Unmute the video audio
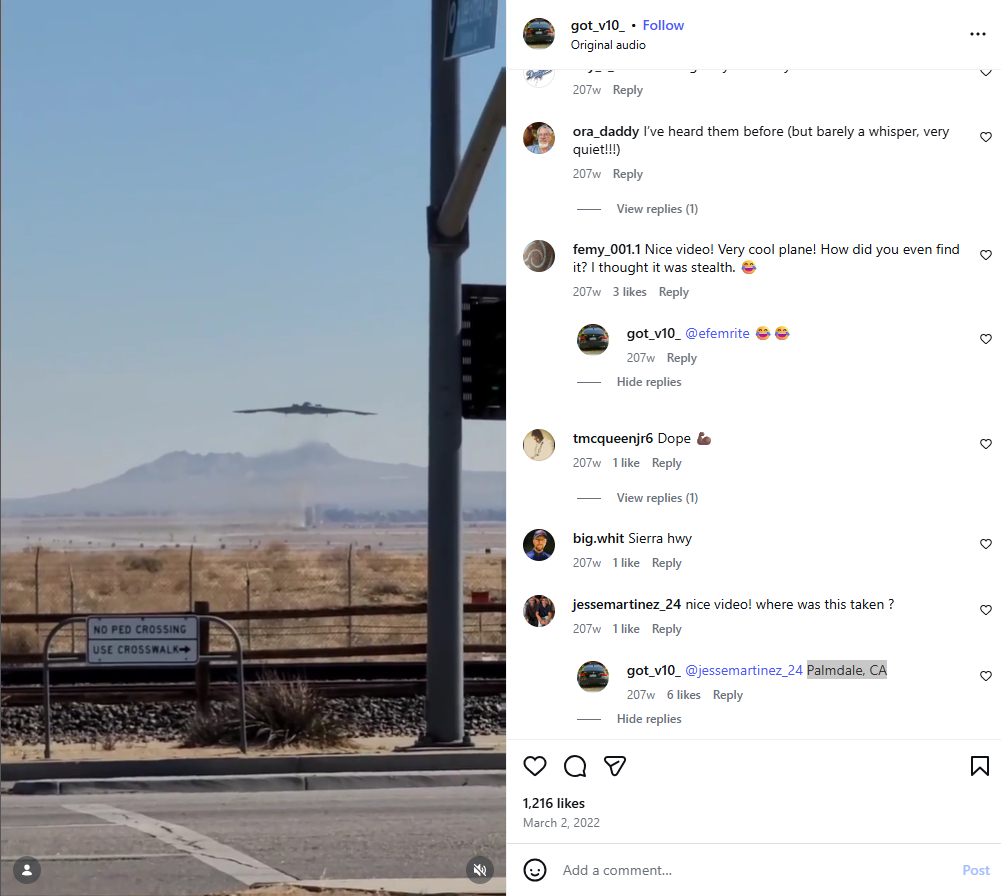The width and height of the screenshot is (1001, 896). point(479,870)
